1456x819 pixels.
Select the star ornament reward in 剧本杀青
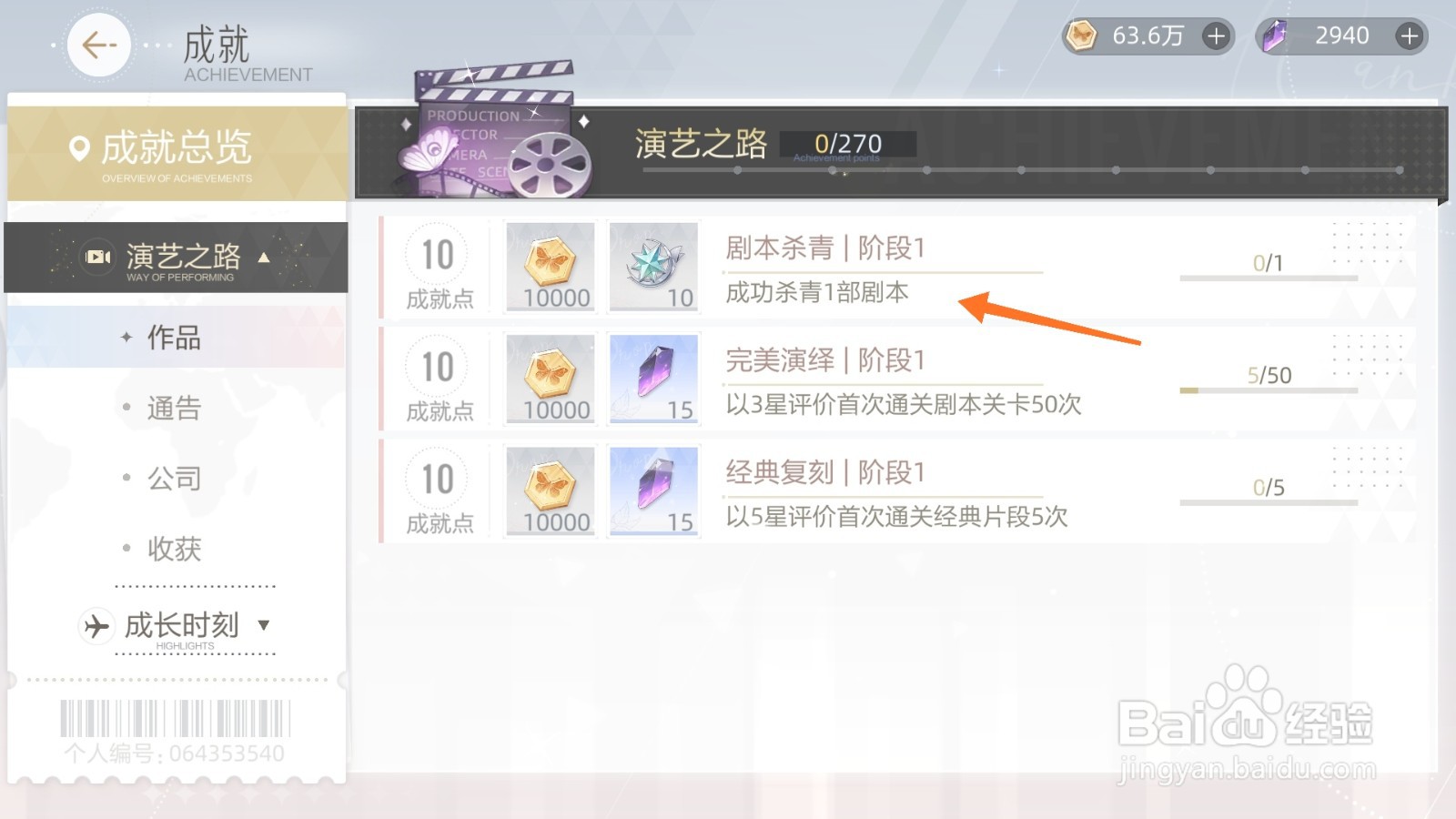pos(653,267)
